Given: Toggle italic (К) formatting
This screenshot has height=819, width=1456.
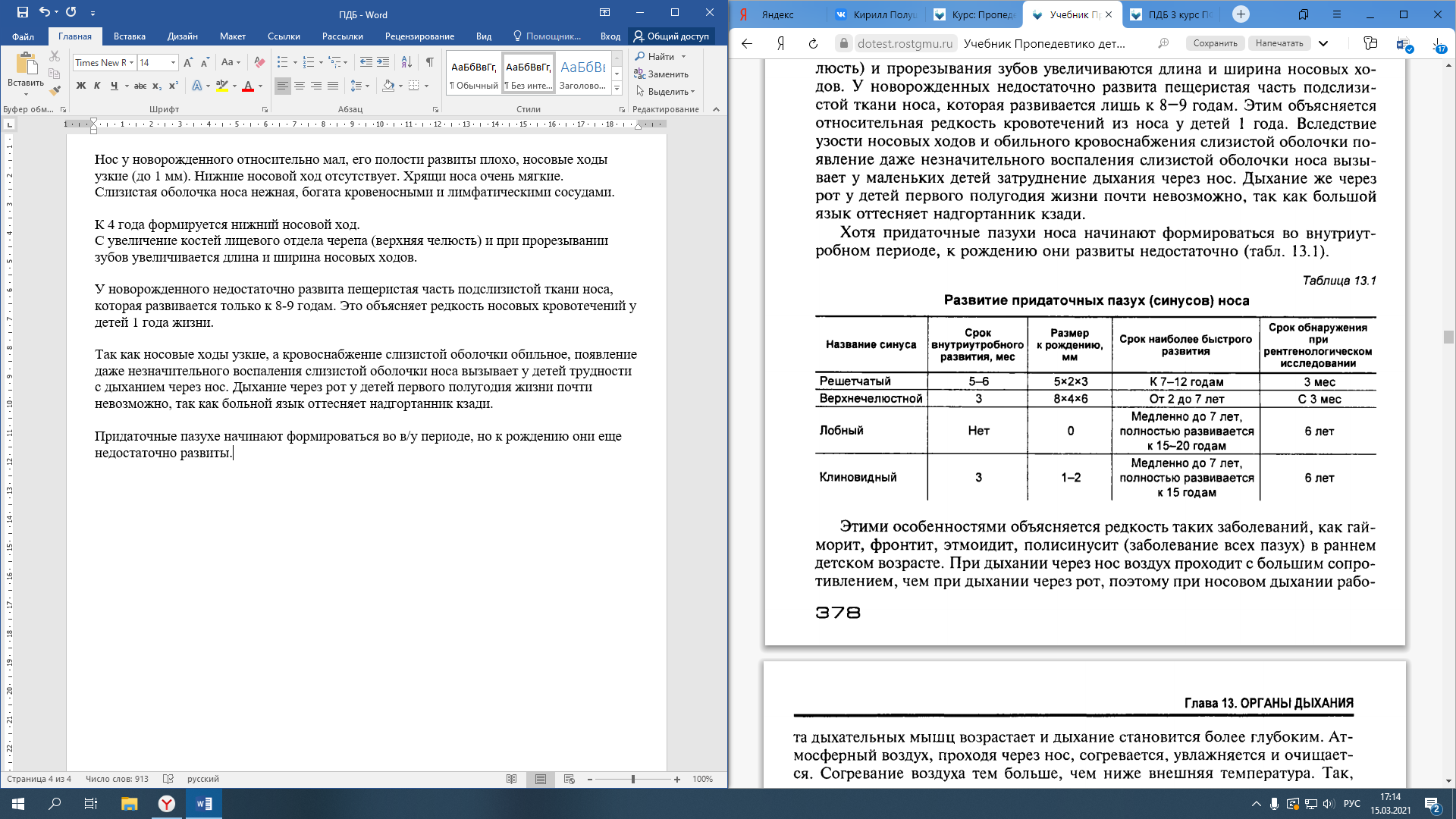Looking at the screenshot, I should (97, 86).
